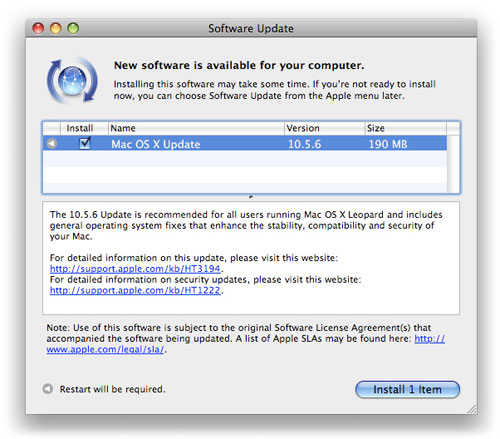Close the Software Update window
The height and width of the screenshot is (439, 500).
tap(38, 28)
